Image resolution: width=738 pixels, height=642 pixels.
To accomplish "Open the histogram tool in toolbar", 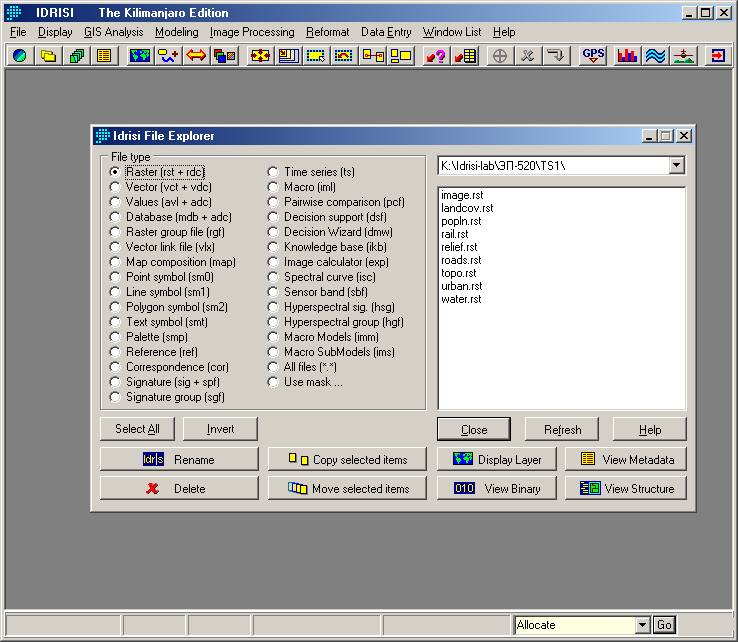I will 628,56.
